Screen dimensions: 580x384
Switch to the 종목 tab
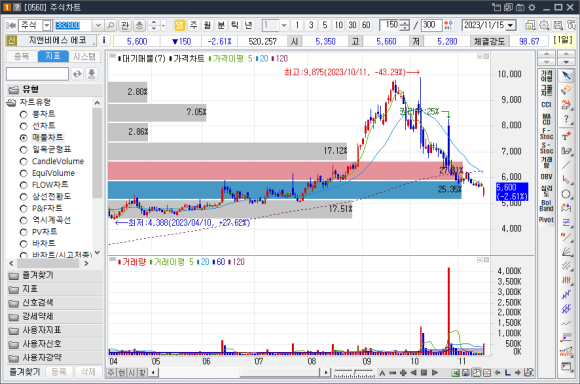22,56
